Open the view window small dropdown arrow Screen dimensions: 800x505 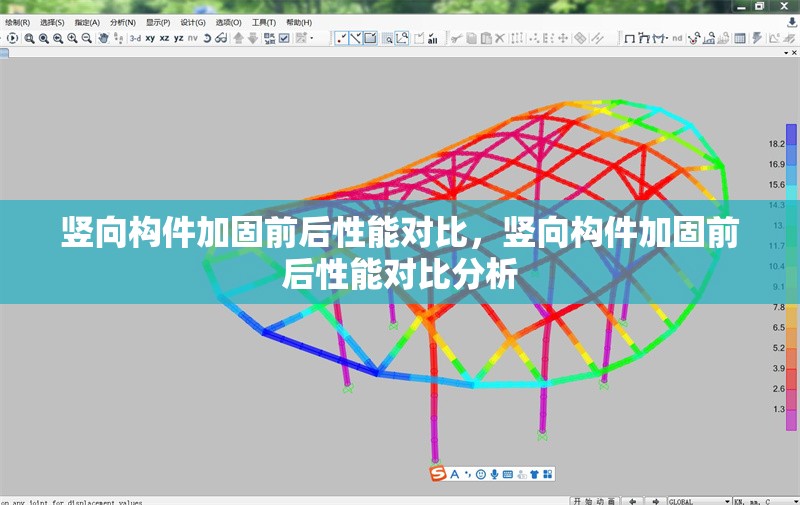click(786, 53)
